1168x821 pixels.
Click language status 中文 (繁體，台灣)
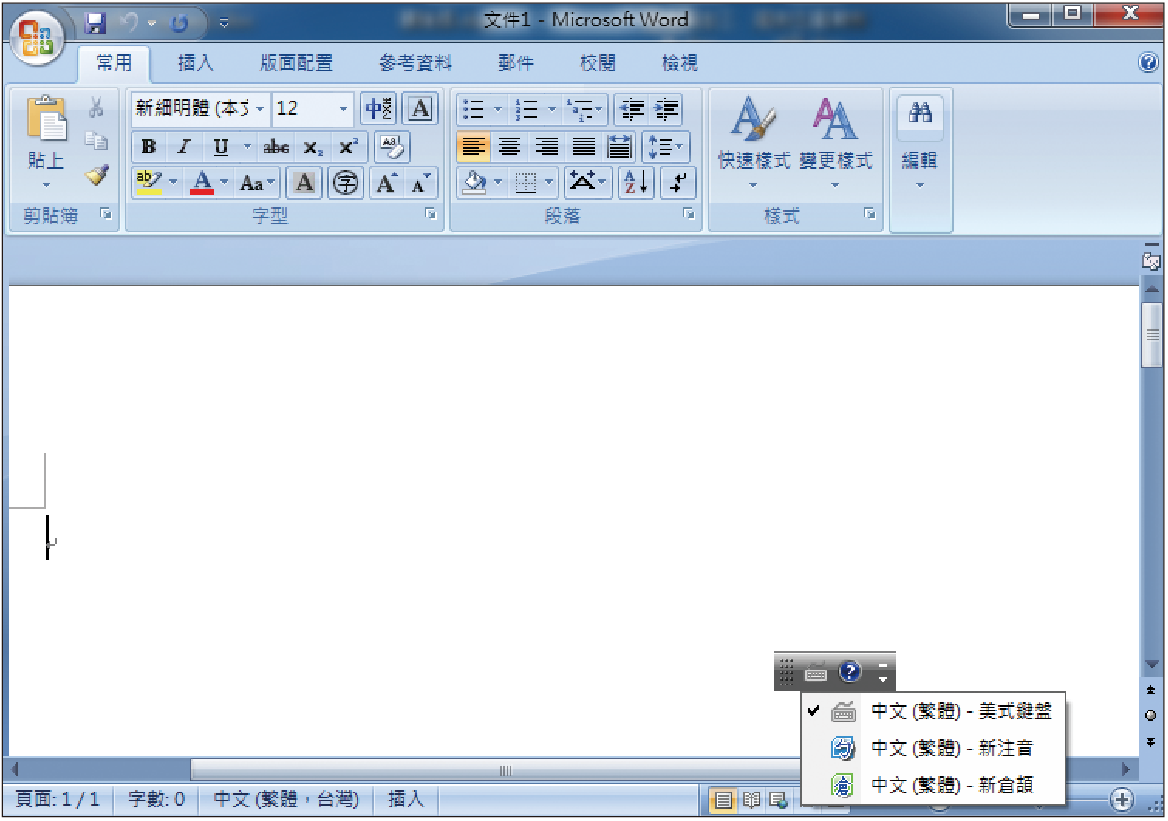pos(286,800)
